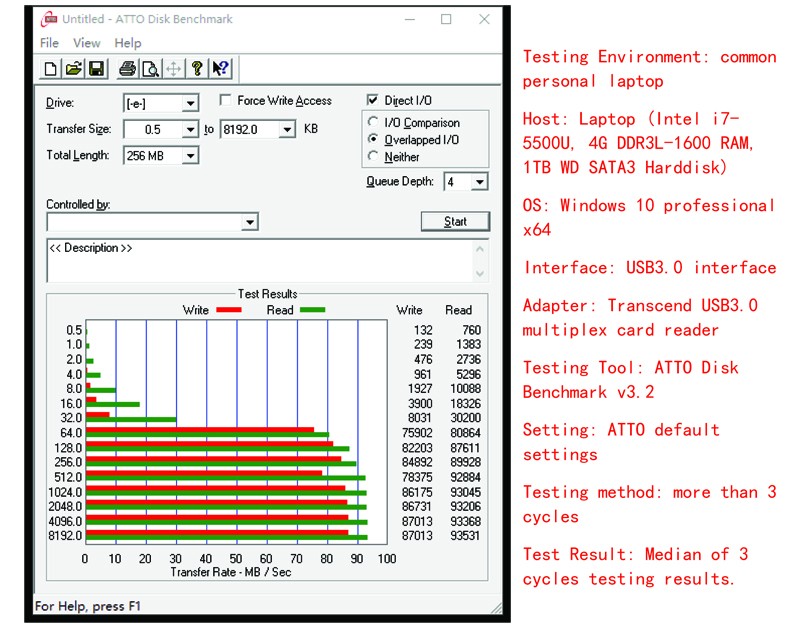
Task: Click the question mark About icon
Action: [x=198, y=69]
